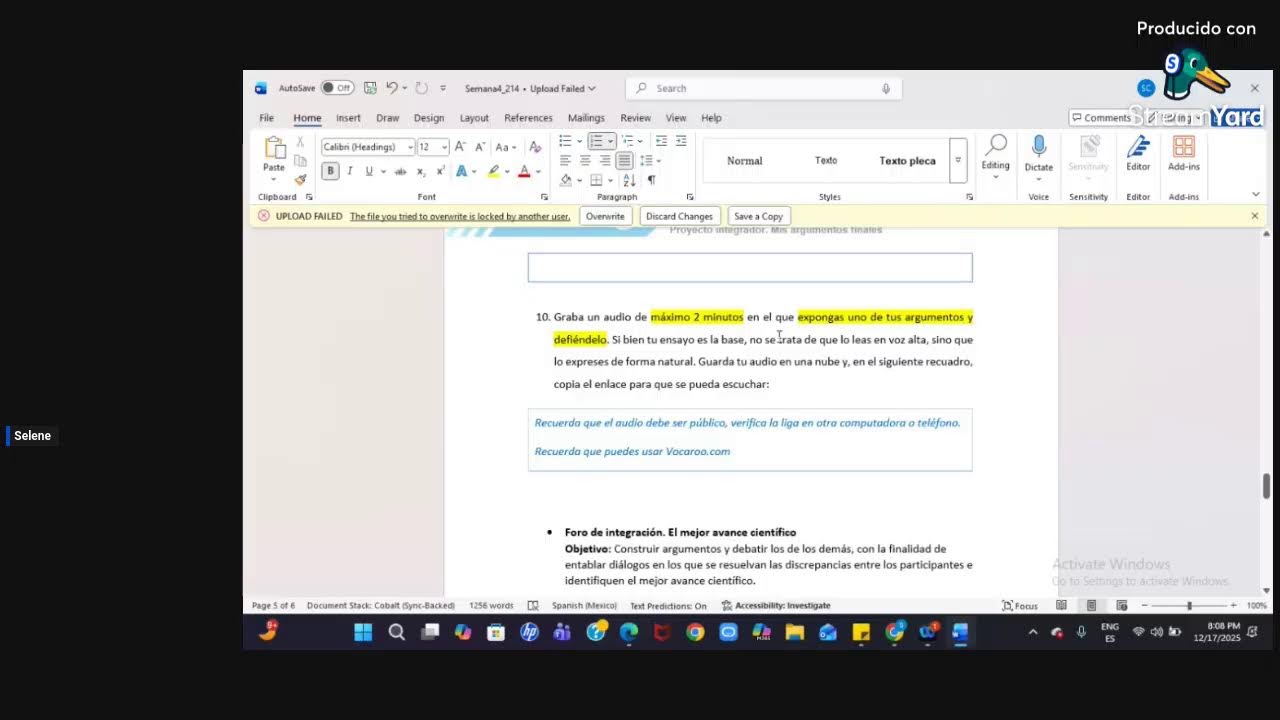
Task: Click the Overwrite button
Action: coord(605,216)
